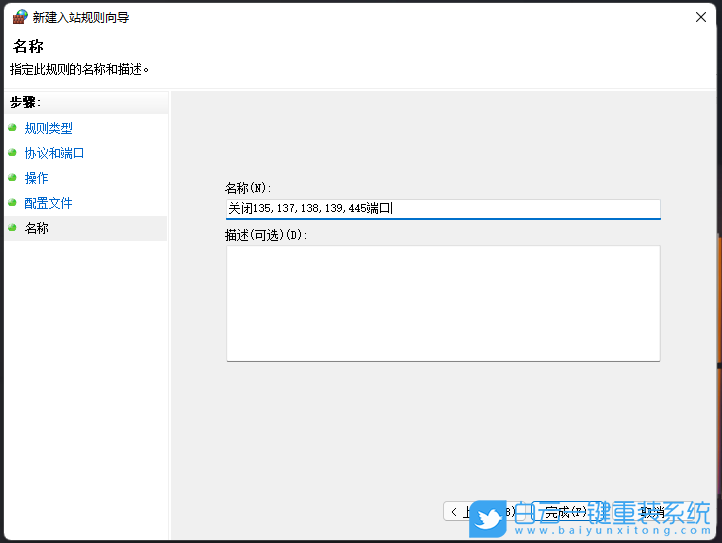Image resolution: width=722 pixels, height=543 pixels.
Task: Click green bullet beside 名称 step
Action: 12,228
